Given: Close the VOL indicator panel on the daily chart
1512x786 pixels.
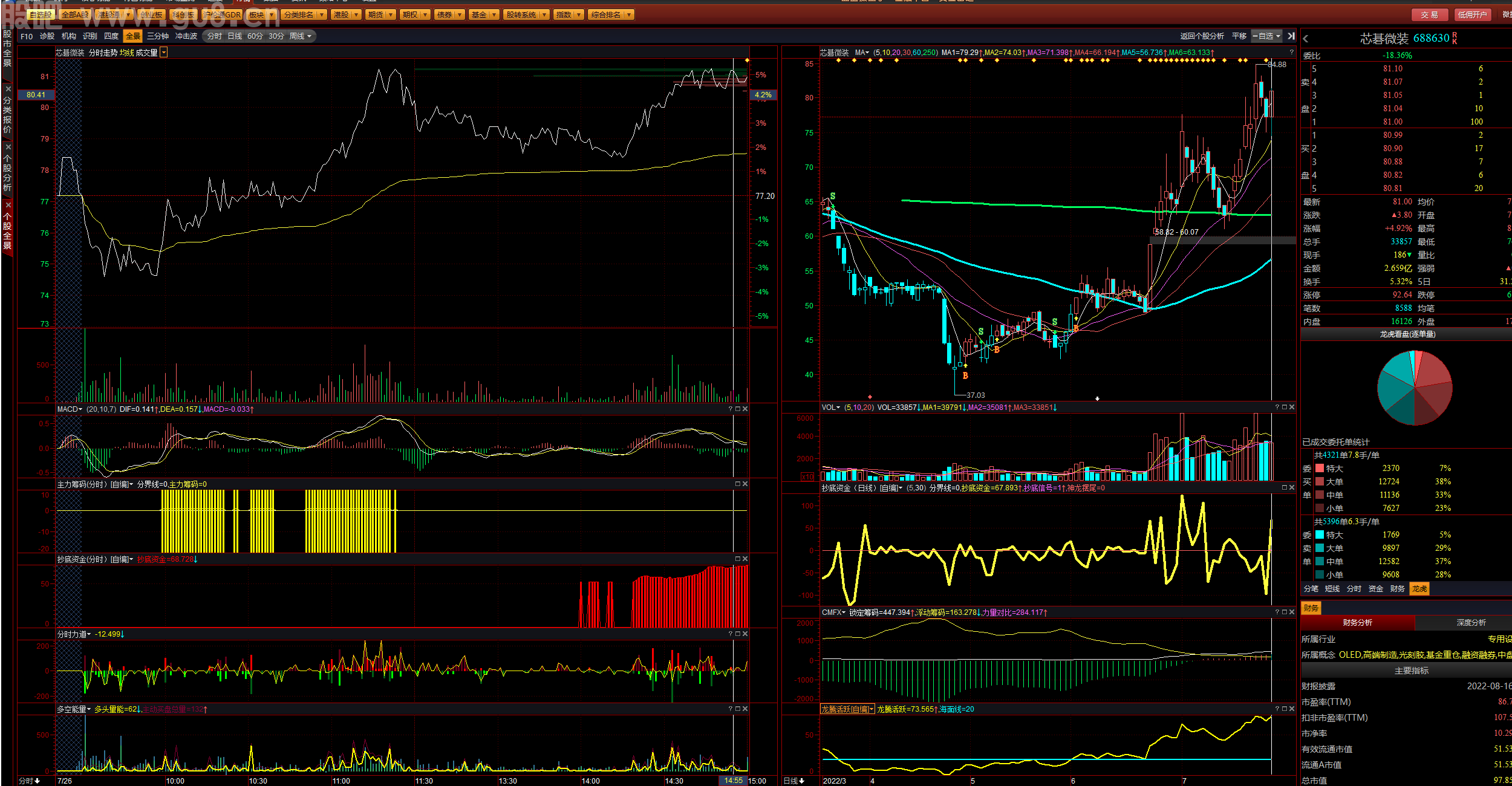Looking at the screenshot, I should [x=1292, y=407].
